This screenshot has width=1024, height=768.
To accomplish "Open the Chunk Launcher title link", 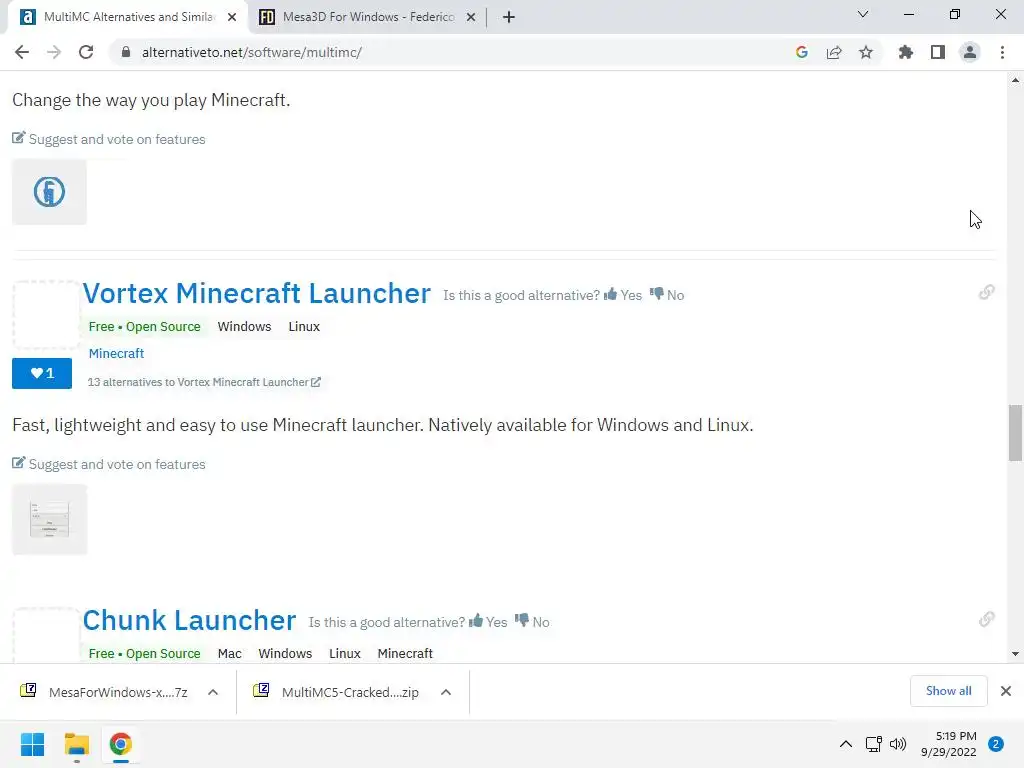I will pos(189,620).
